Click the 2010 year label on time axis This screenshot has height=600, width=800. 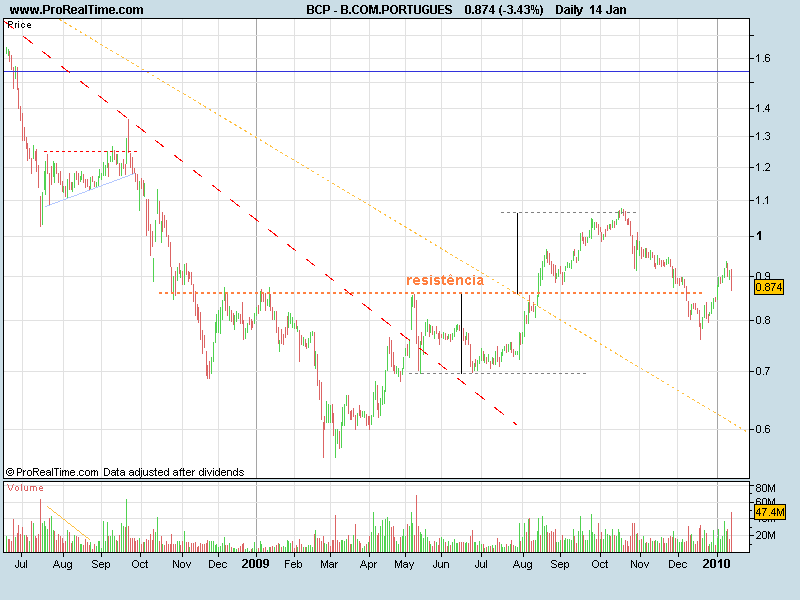tap(716, 564)
